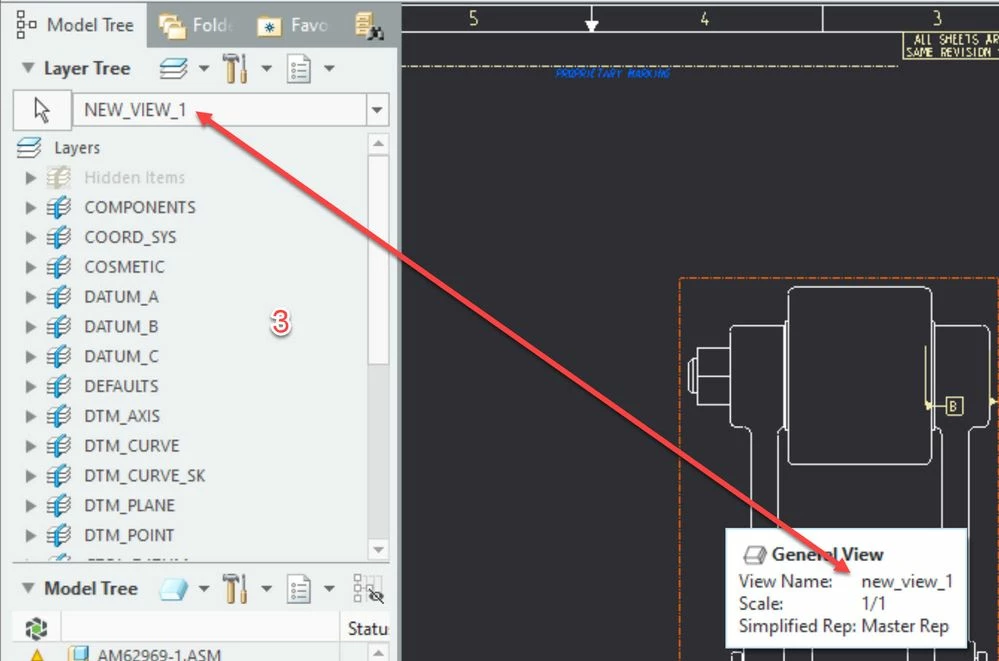Click the search tree icon tab
Screen dimensions: 999x661
pyautogui.click(x=369, y=25)
